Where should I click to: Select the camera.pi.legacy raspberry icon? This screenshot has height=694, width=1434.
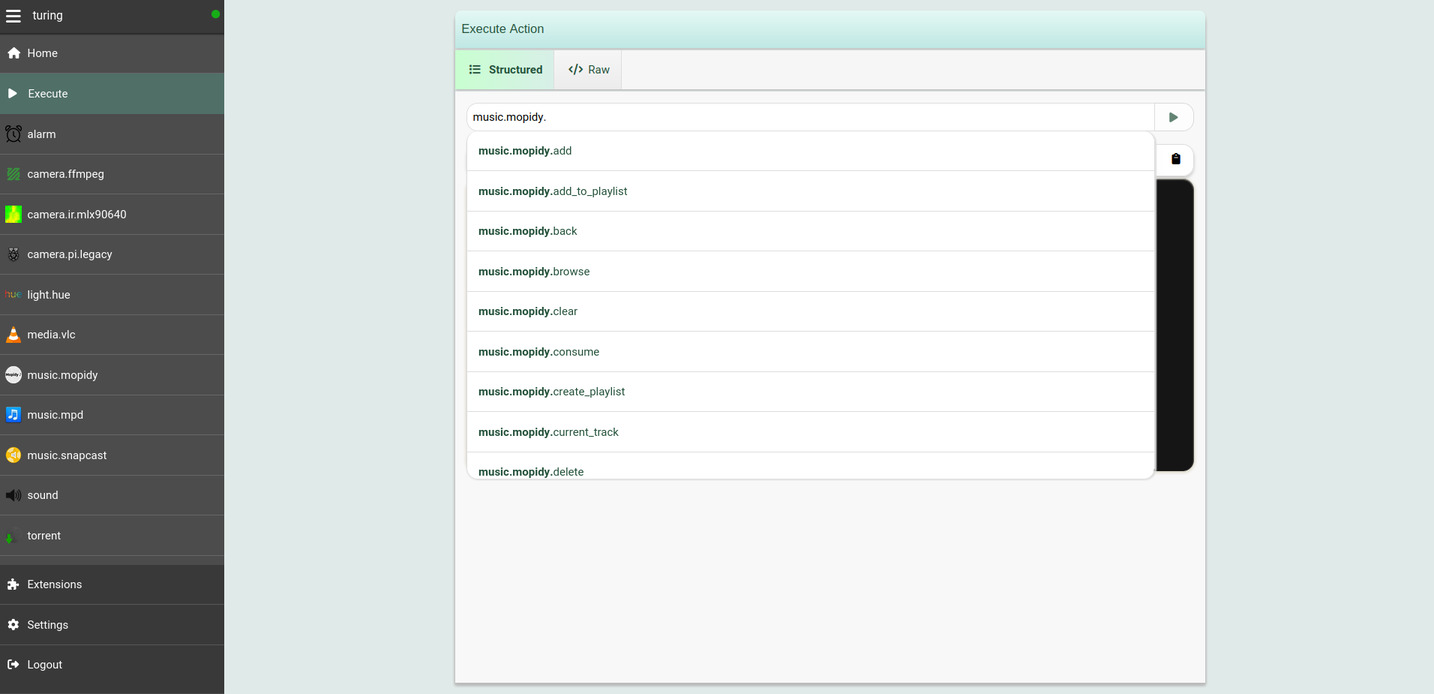pyautogui.click(x=13, y=254)
